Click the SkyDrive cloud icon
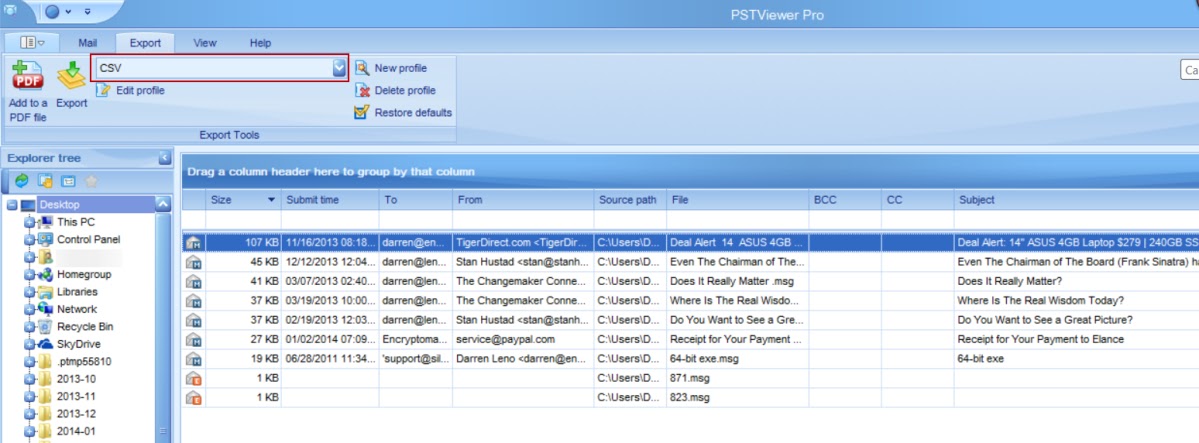1199x443 pixels. point(45,344)
